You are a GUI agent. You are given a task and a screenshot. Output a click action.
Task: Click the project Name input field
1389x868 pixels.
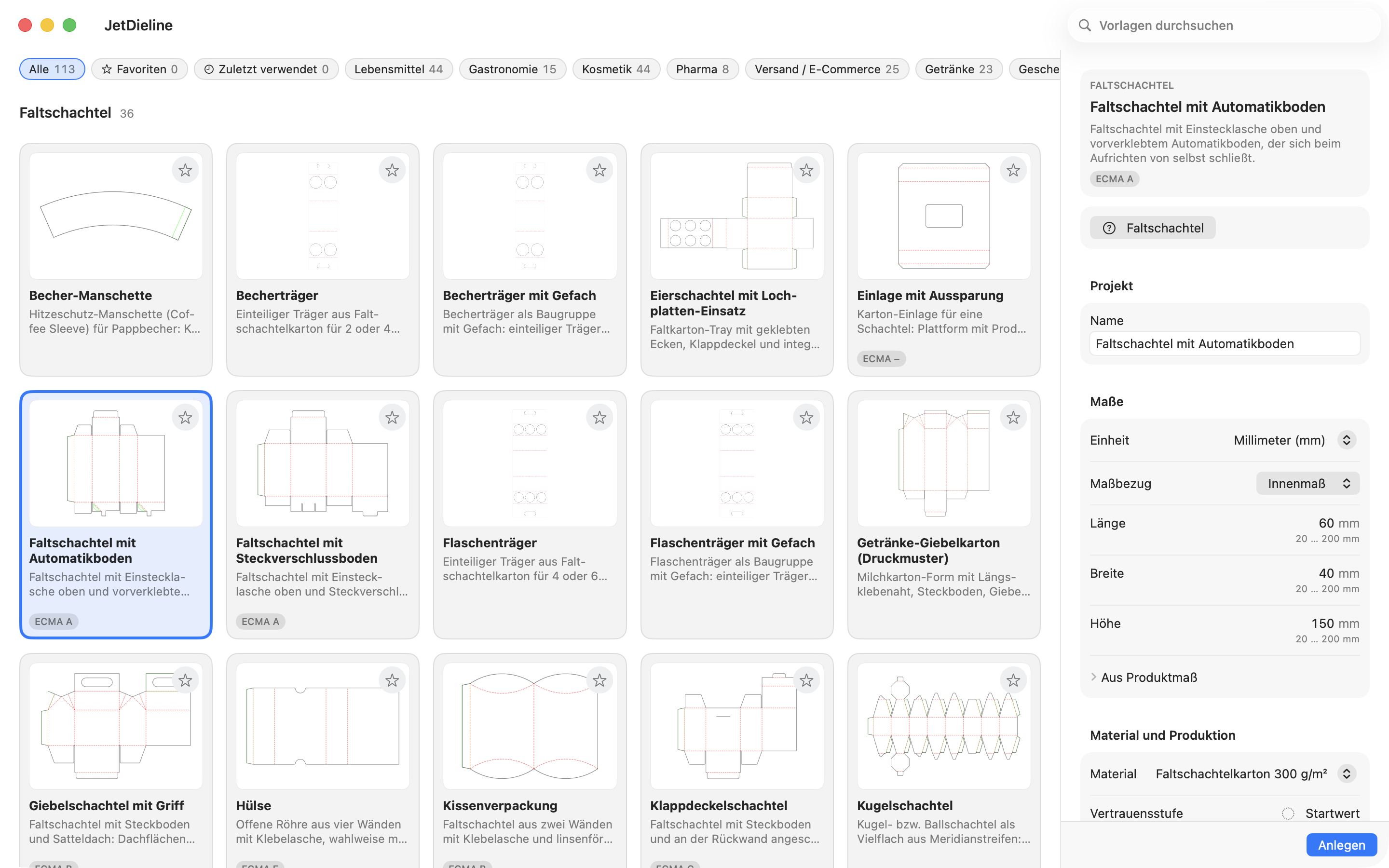(x=1224, y=344)
